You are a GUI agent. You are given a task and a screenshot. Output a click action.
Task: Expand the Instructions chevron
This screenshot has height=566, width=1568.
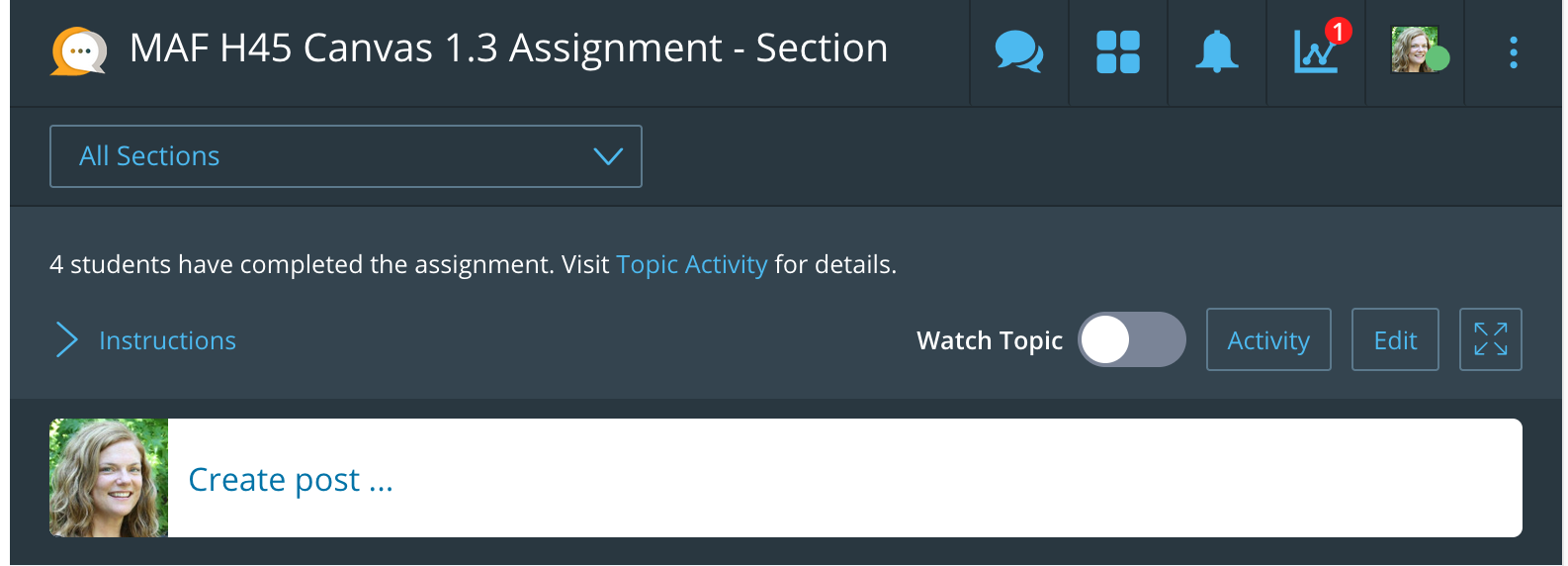66,339
